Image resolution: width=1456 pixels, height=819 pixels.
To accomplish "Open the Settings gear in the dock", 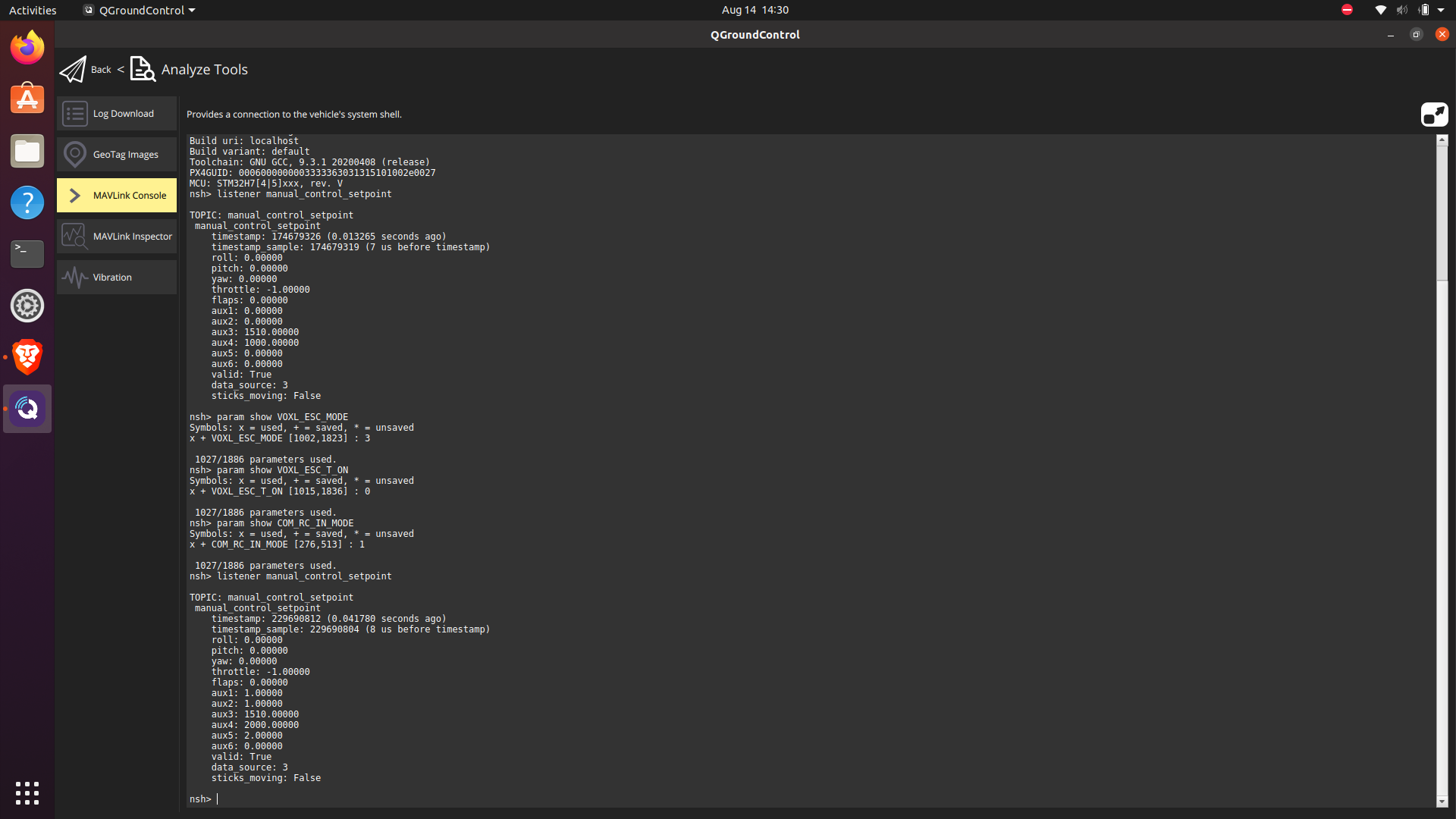I will (27, 306).
